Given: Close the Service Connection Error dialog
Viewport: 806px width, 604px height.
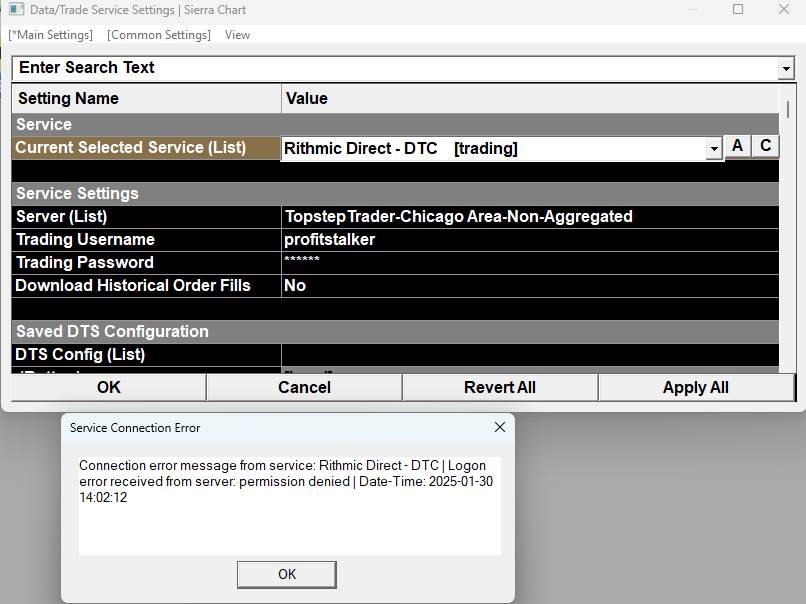Looking at the screenshot, I should (500, 427).
